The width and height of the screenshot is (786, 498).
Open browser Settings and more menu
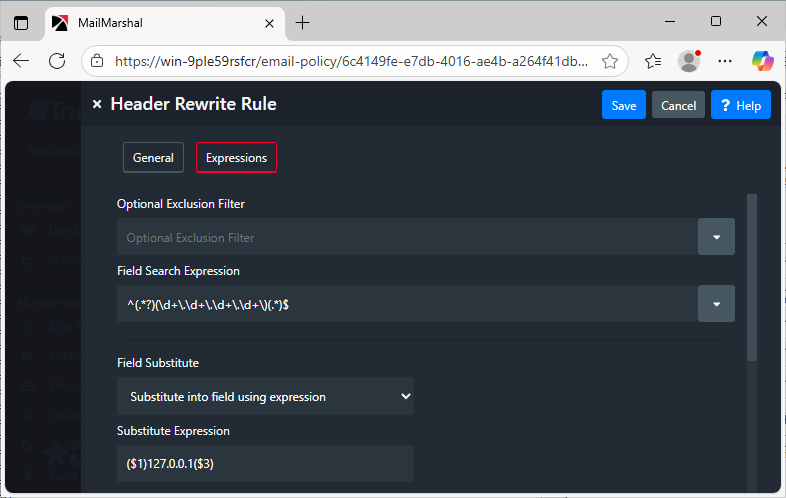725,61
